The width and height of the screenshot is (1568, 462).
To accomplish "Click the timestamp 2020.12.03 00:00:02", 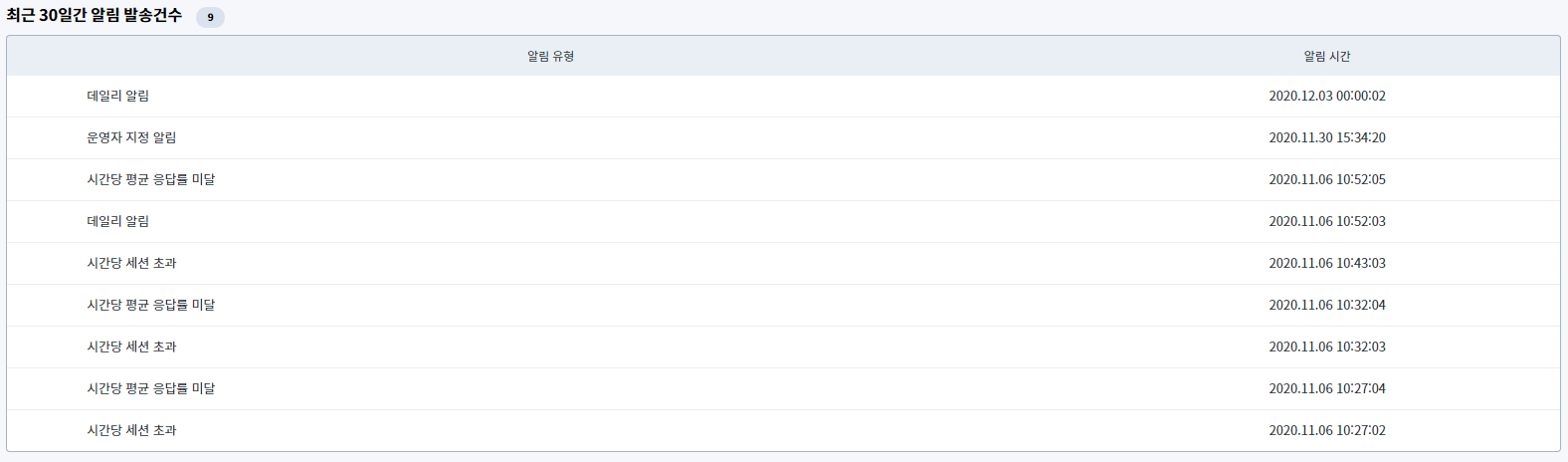I will [1327, 97].
